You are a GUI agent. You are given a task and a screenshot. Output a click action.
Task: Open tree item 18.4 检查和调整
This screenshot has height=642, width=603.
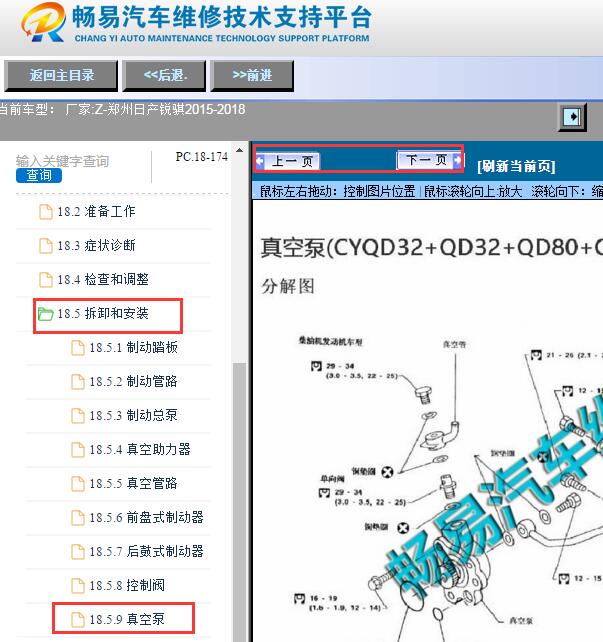point(102,280)
